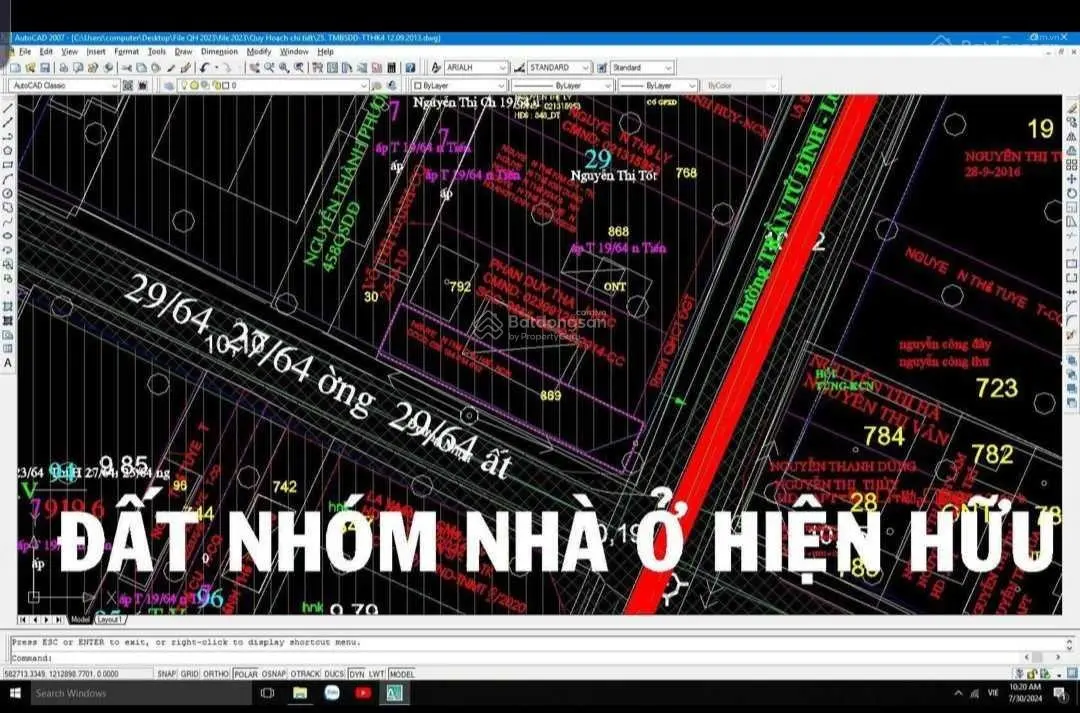1080x713 pixels.
Task: Click the Text Style icon beside ARIALH
Action: (x=436, y=68)
